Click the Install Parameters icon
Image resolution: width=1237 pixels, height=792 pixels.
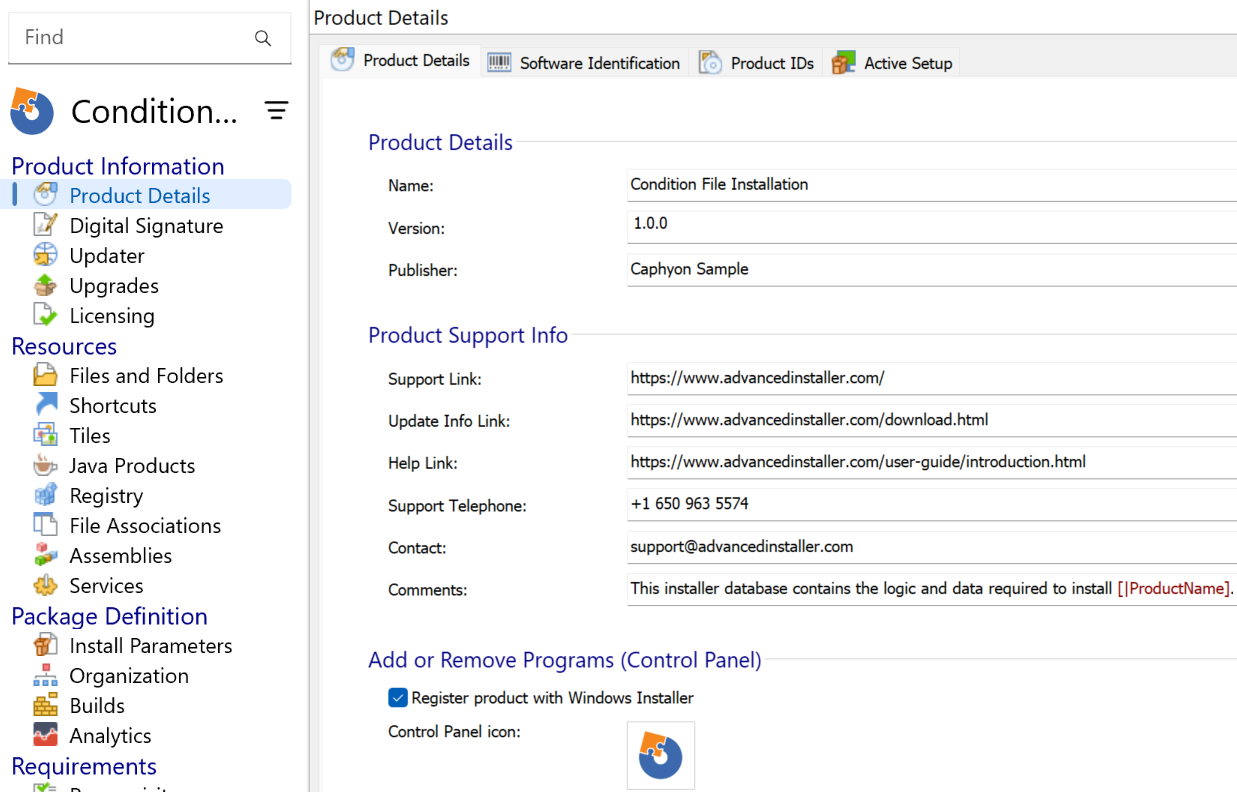click(45, 645)
